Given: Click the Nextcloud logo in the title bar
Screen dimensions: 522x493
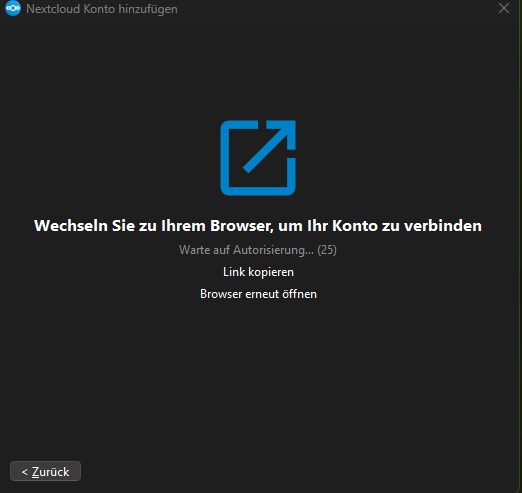Looking at the screenshot, I should coord(13,8).
